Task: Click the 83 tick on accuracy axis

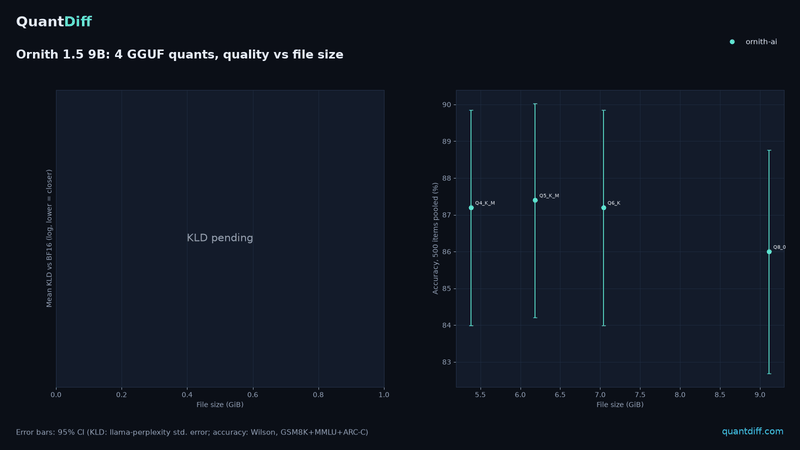Action: coord(446,362)
